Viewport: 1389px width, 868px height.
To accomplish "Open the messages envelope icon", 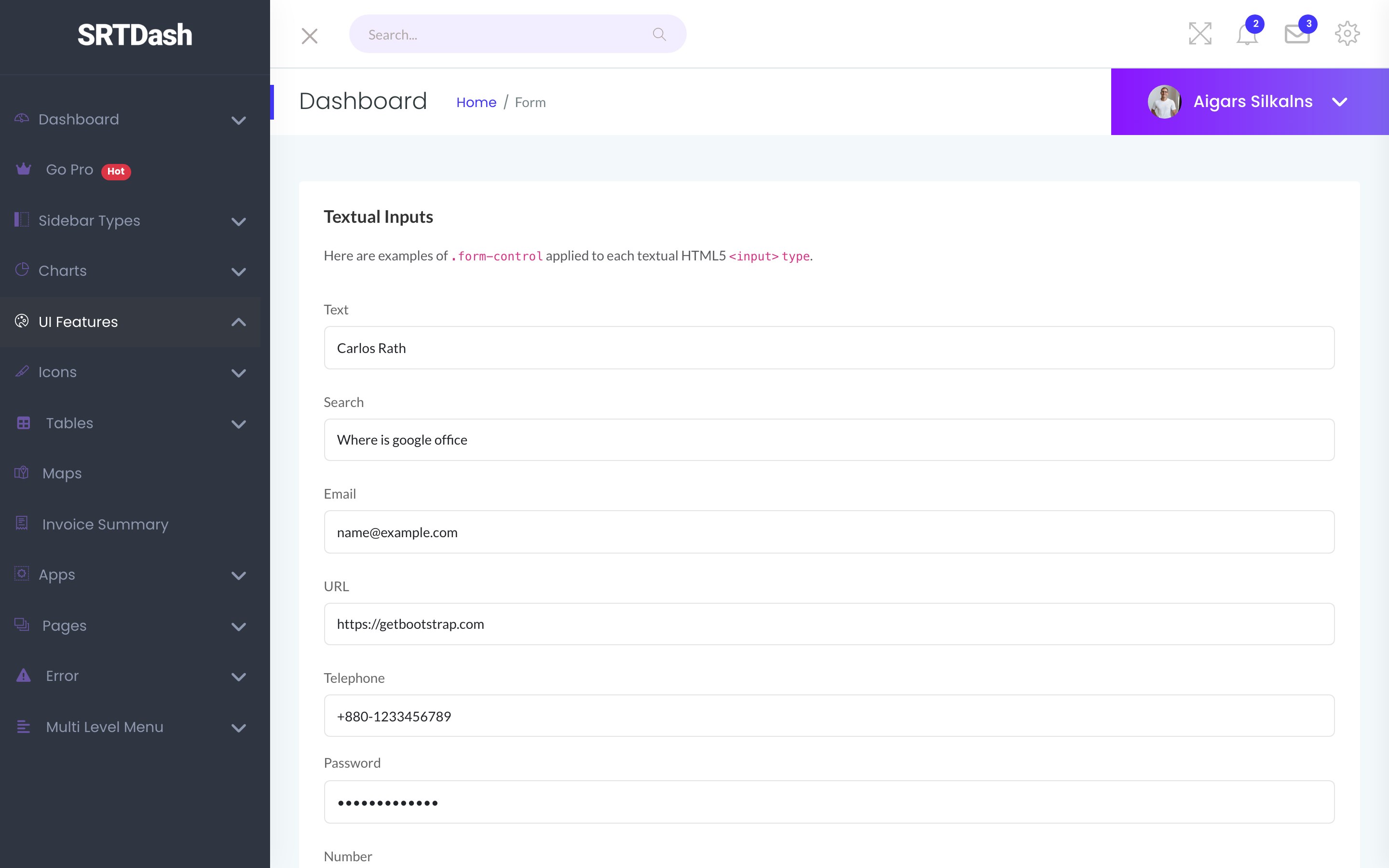I will 1296,34.
